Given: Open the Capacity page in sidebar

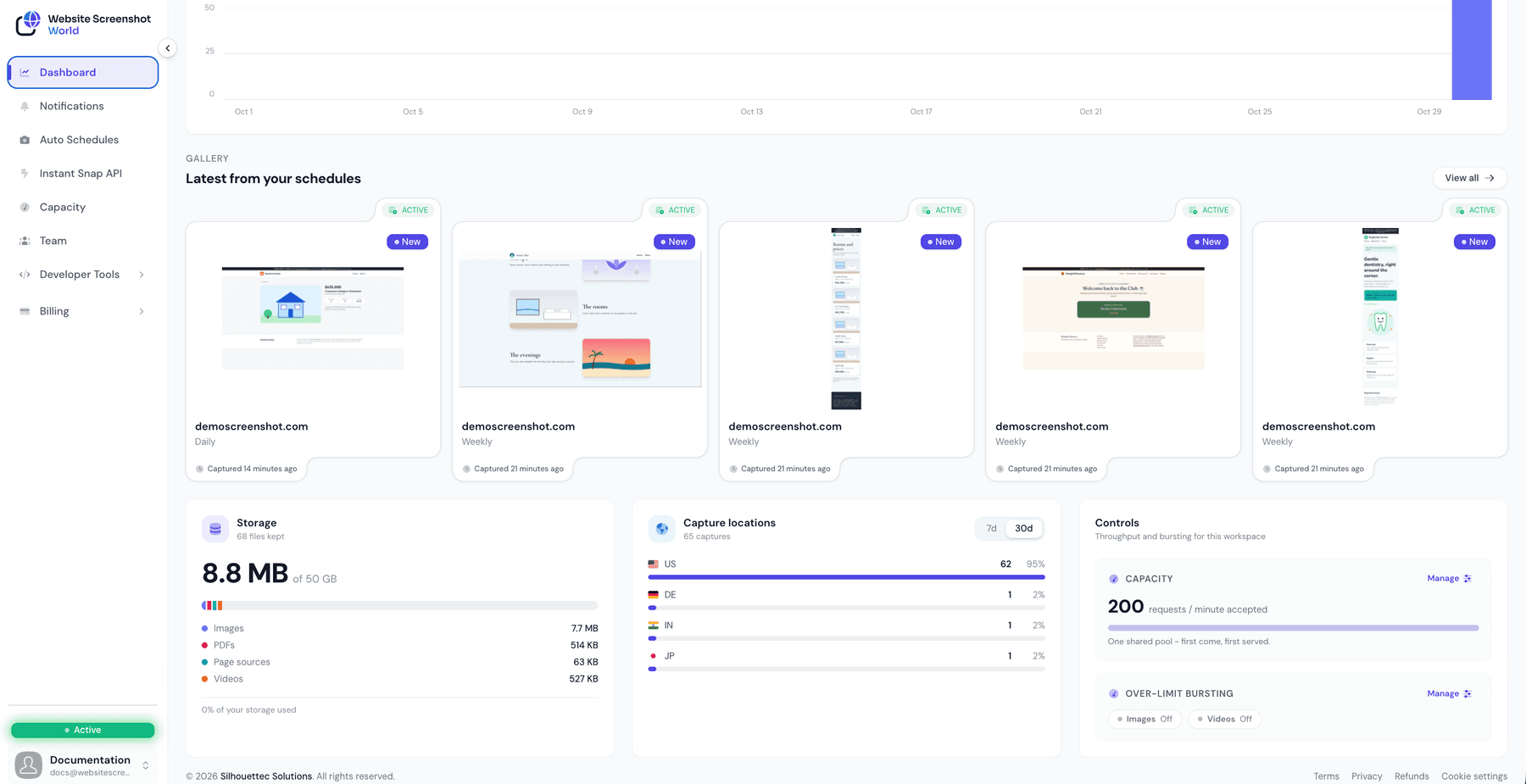Looking at the screenshot, I should pos(83,207).
